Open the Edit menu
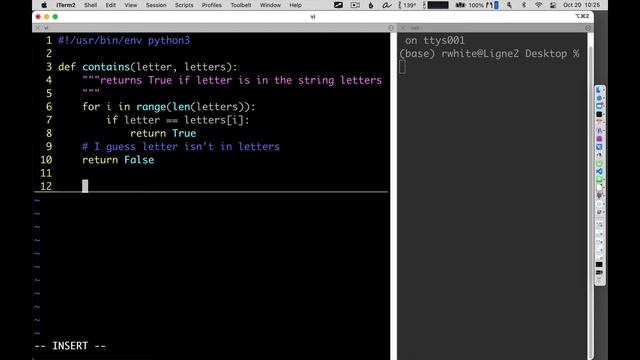The width and height of the screenshot is (640, 360). [111, 5]
